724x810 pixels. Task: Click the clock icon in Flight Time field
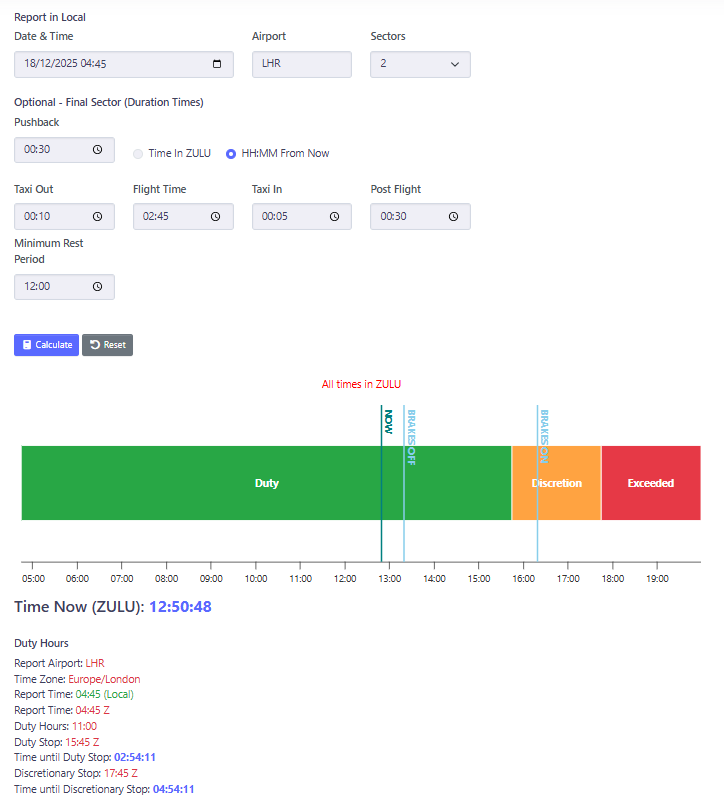(x=217, y=216)
